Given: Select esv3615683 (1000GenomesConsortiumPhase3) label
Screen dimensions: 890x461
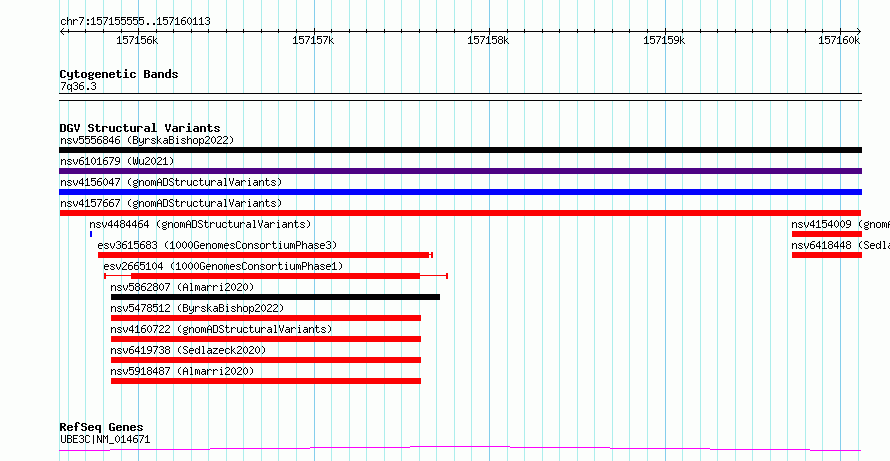Looking at the screenshot, I should (x=217, y=245).
